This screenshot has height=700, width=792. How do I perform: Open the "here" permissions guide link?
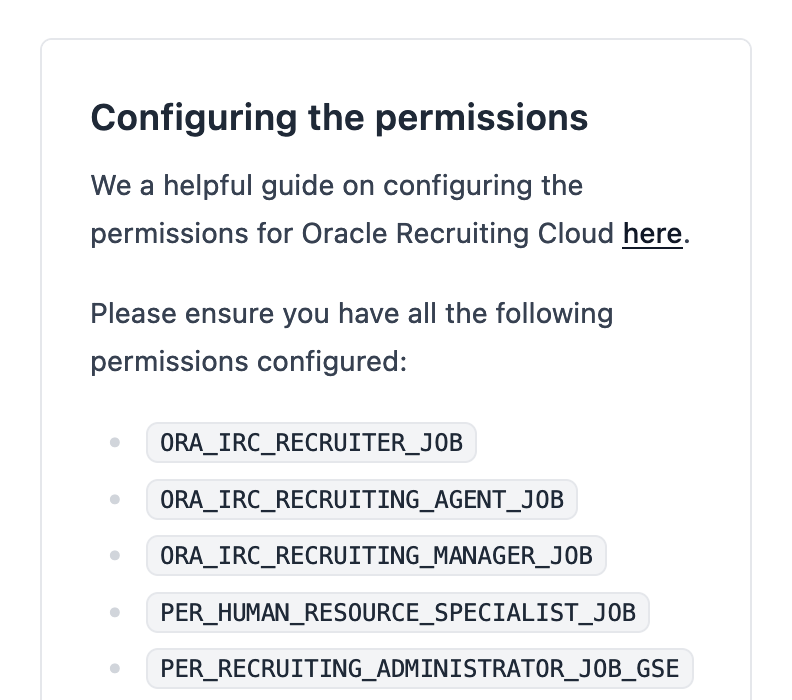pyautogui.click(x=652, y=234)
